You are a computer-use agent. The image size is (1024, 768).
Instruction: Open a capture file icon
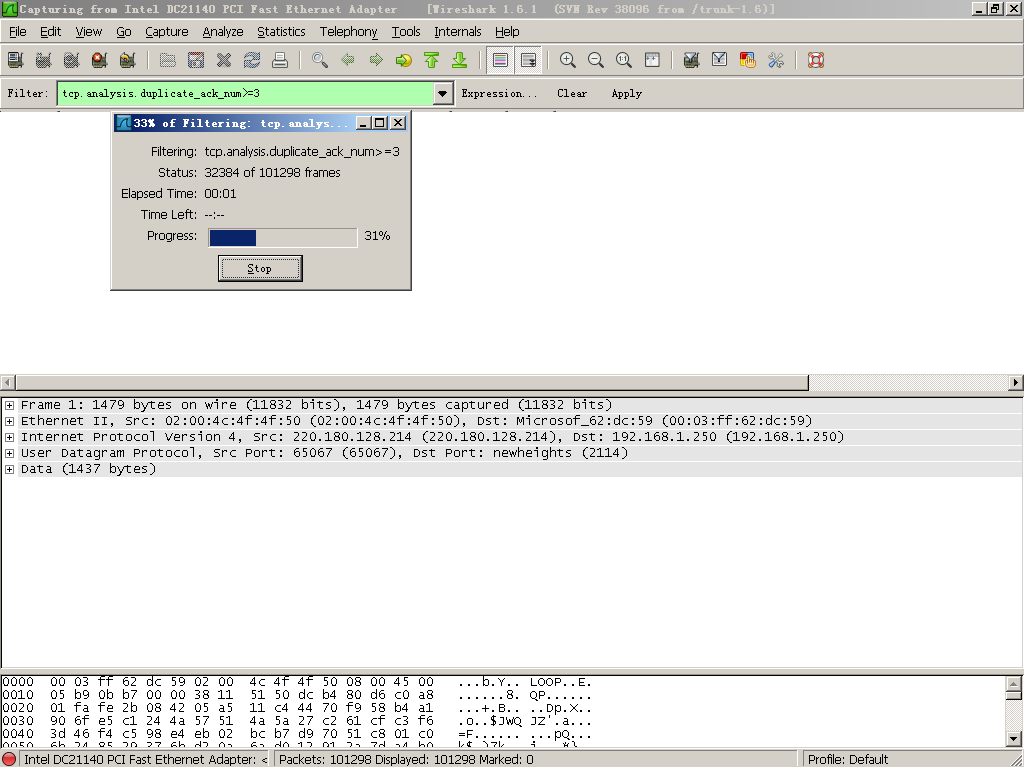(168, 60)
